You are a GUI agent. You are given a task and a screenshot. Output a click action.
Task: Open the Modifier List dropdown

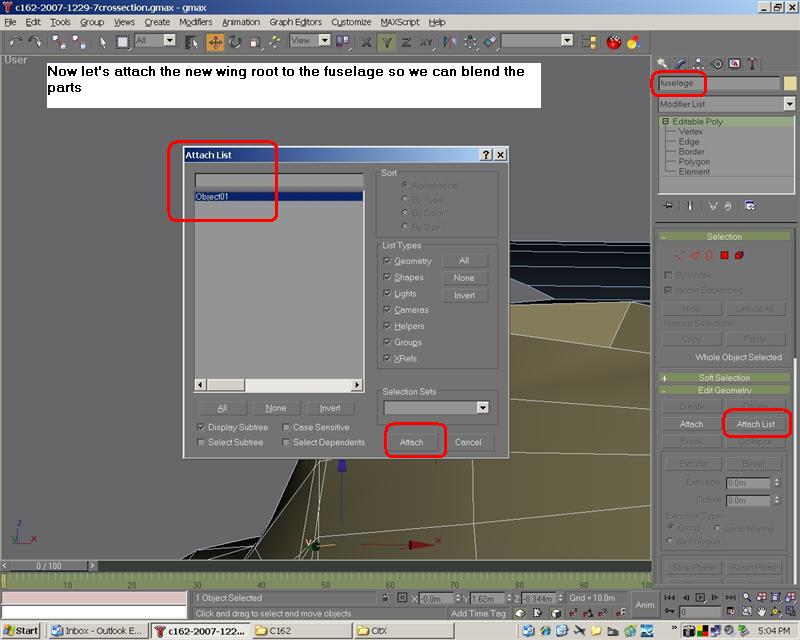point(789,104)
